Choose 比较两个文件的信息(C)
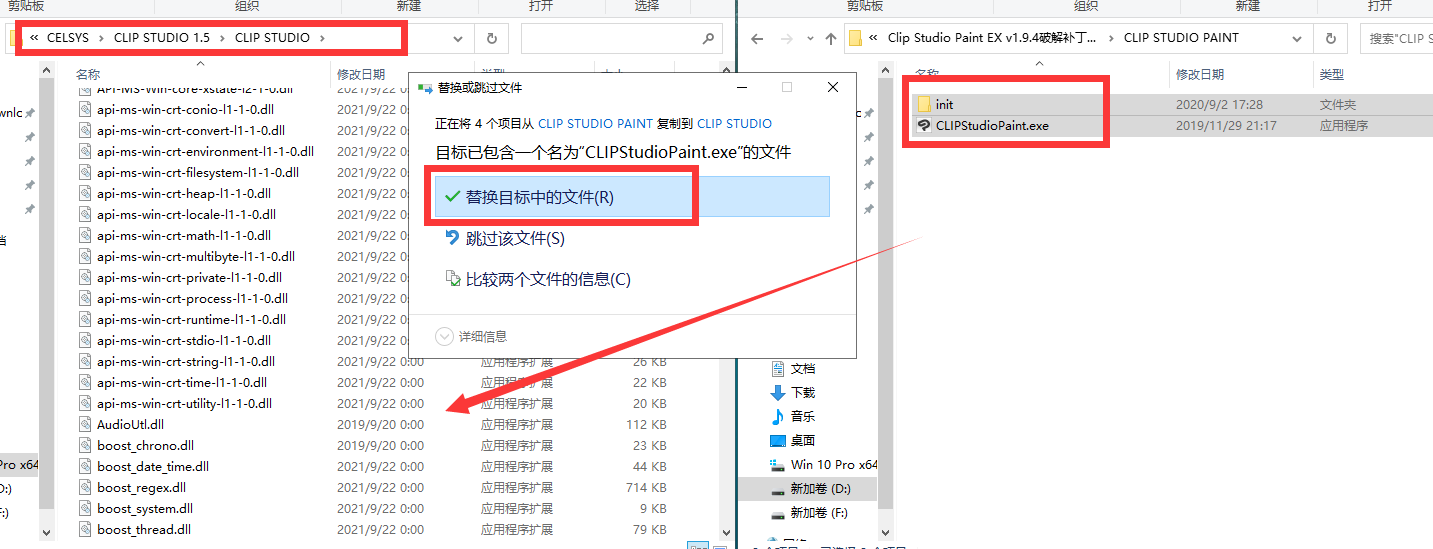 coord(538,279)
